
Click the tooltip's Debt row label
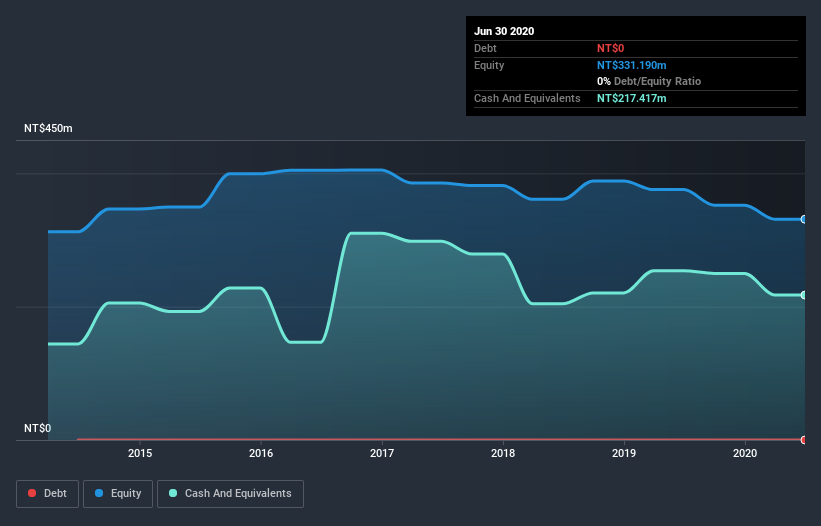click(485, 48)
